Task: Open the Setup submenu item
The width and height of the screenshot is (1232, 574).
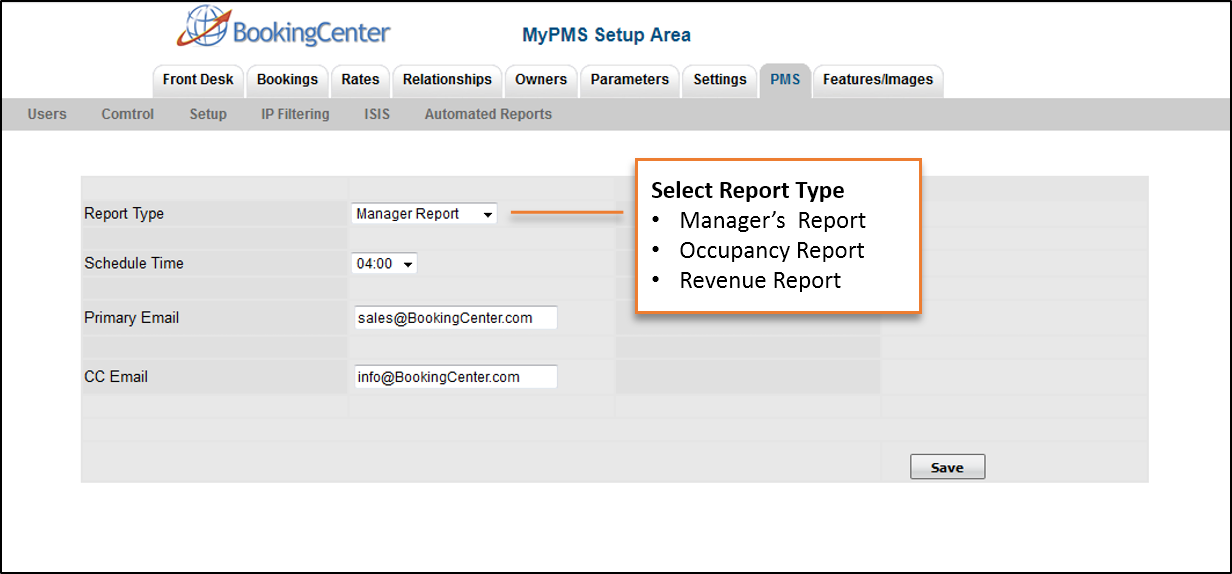Action: click(x=208, y=114)
